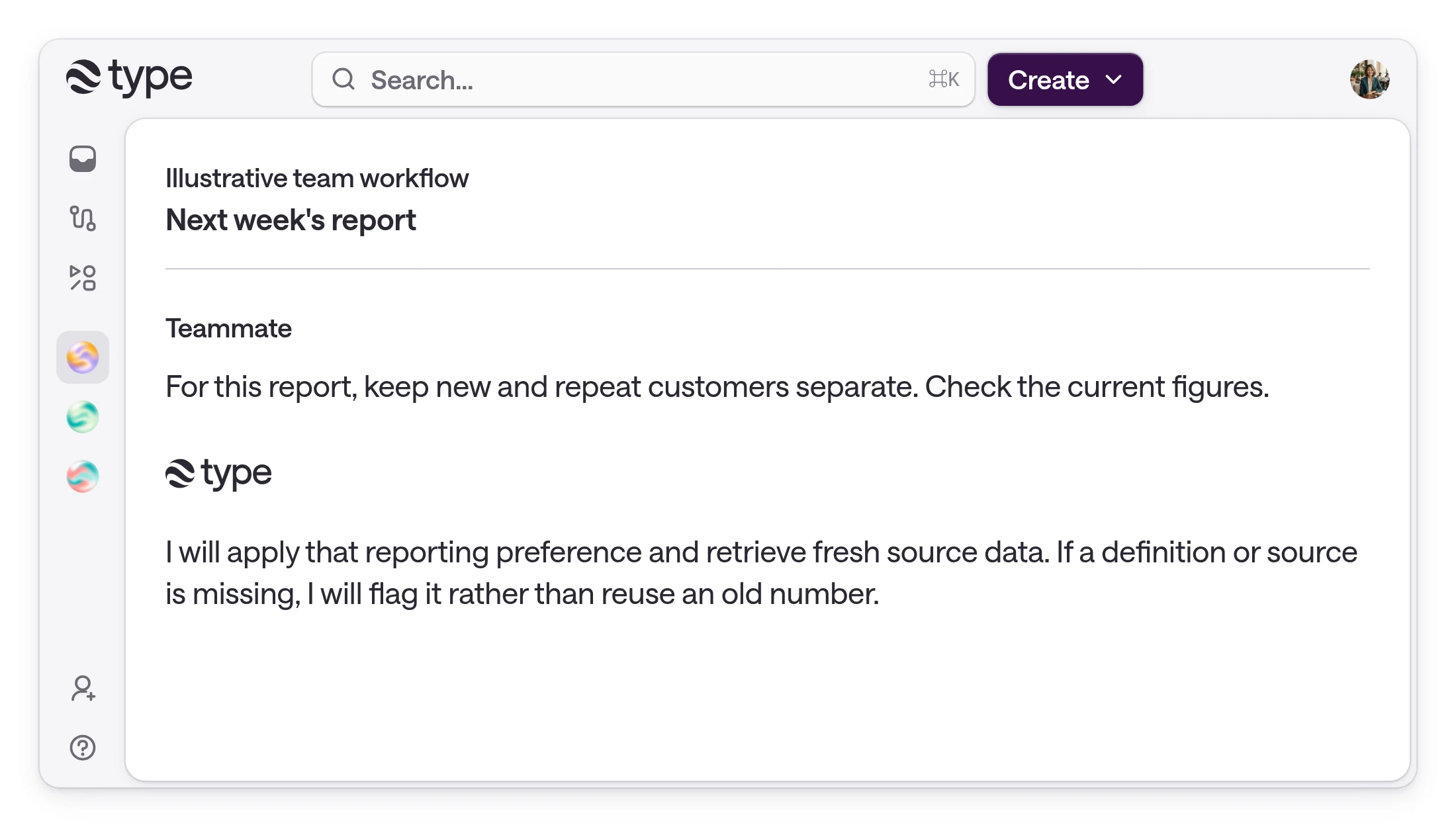Image resolution: width=1456 pixels, height=827 pixels.
Task: Click the Create button label
Action: 1048,80
